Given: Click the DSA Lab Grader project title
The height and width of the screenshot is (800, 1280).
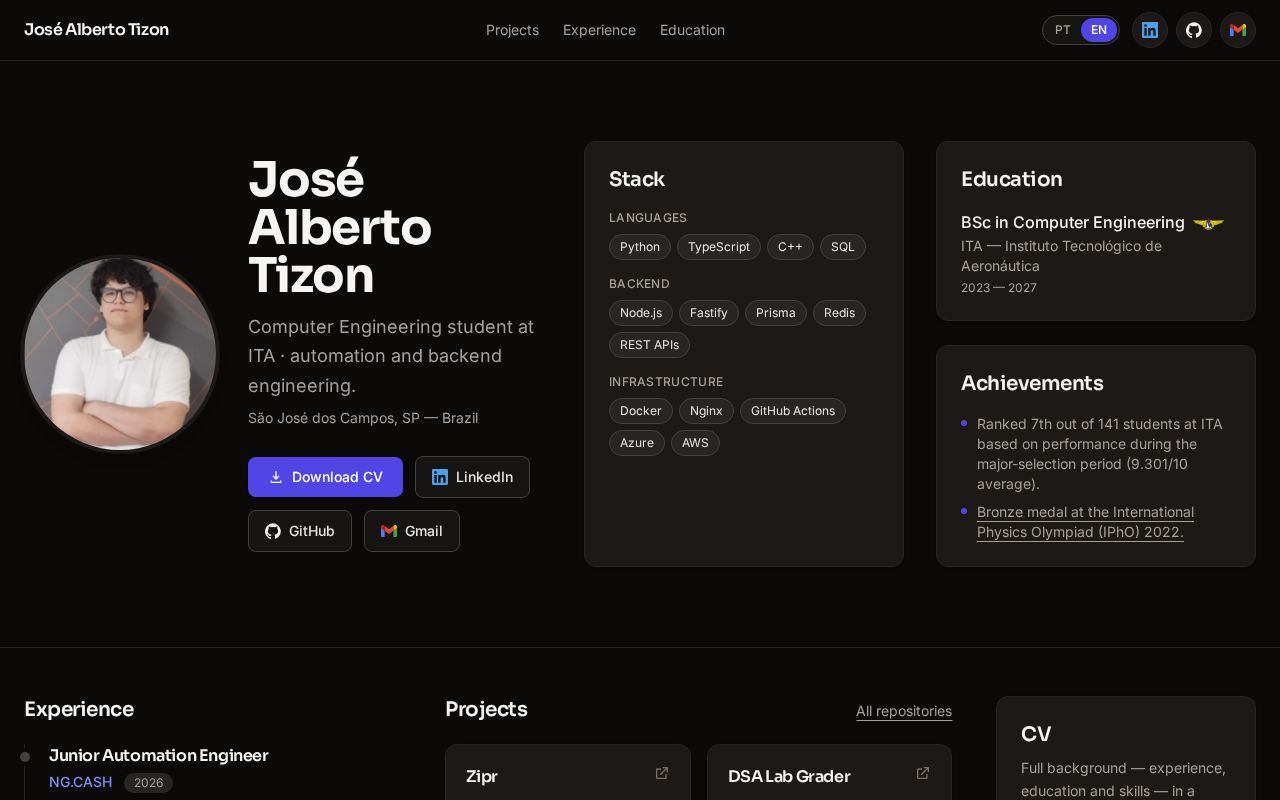Looking at the screenshot, I should pos(789,776).
